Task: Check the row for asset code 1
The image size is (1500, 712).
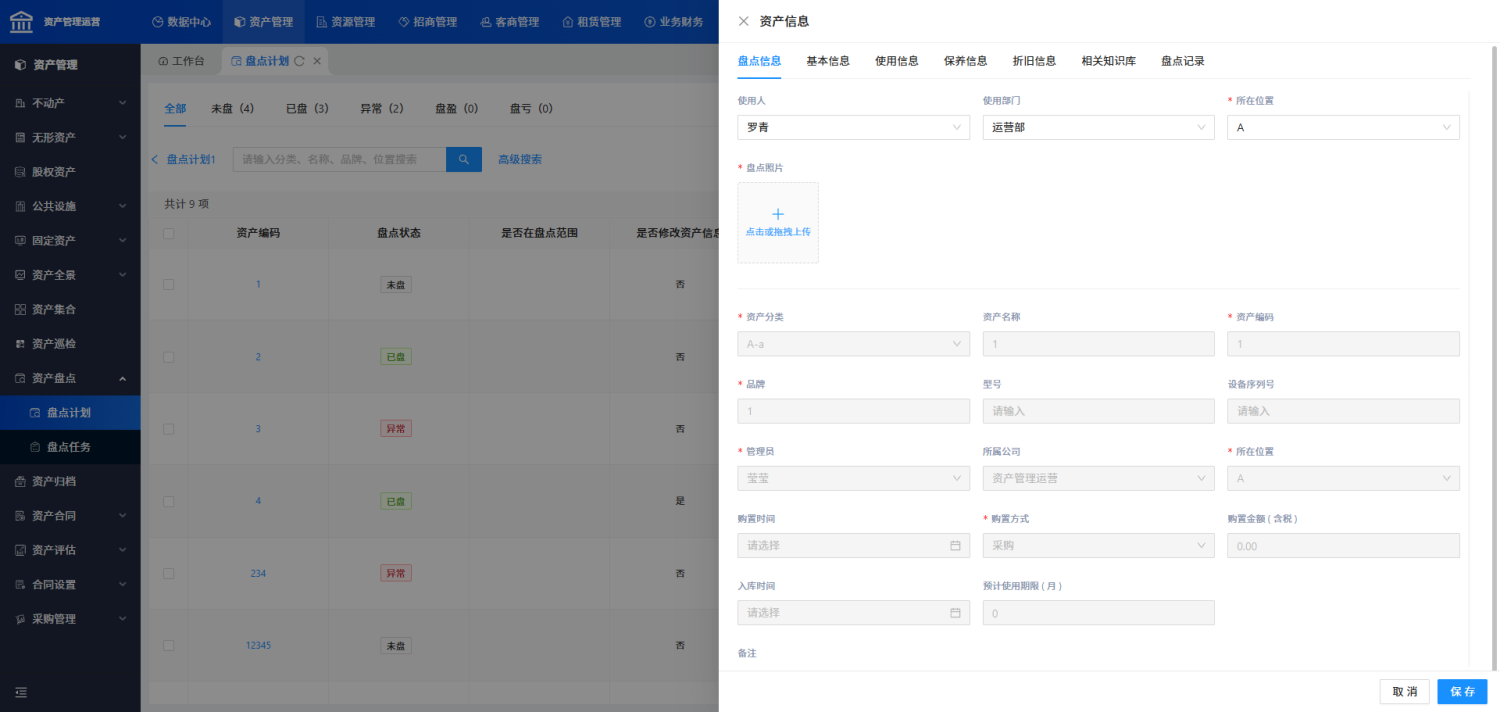Action: [168, 284]
